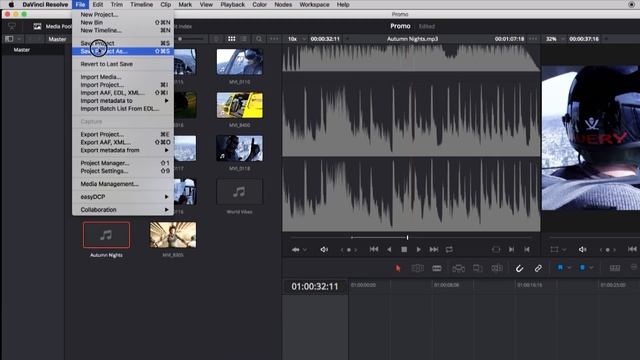Switch media pool to list view
The height and width of the screenshot is (360, 640).
244,39
